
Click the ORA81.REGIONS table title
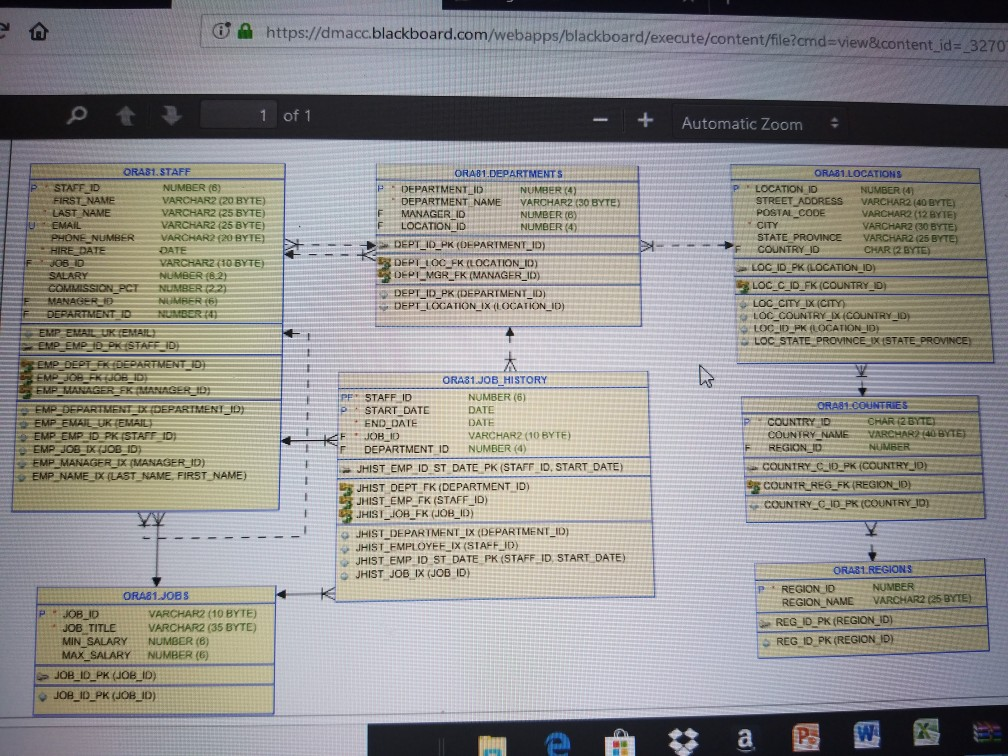pos(872,570)
